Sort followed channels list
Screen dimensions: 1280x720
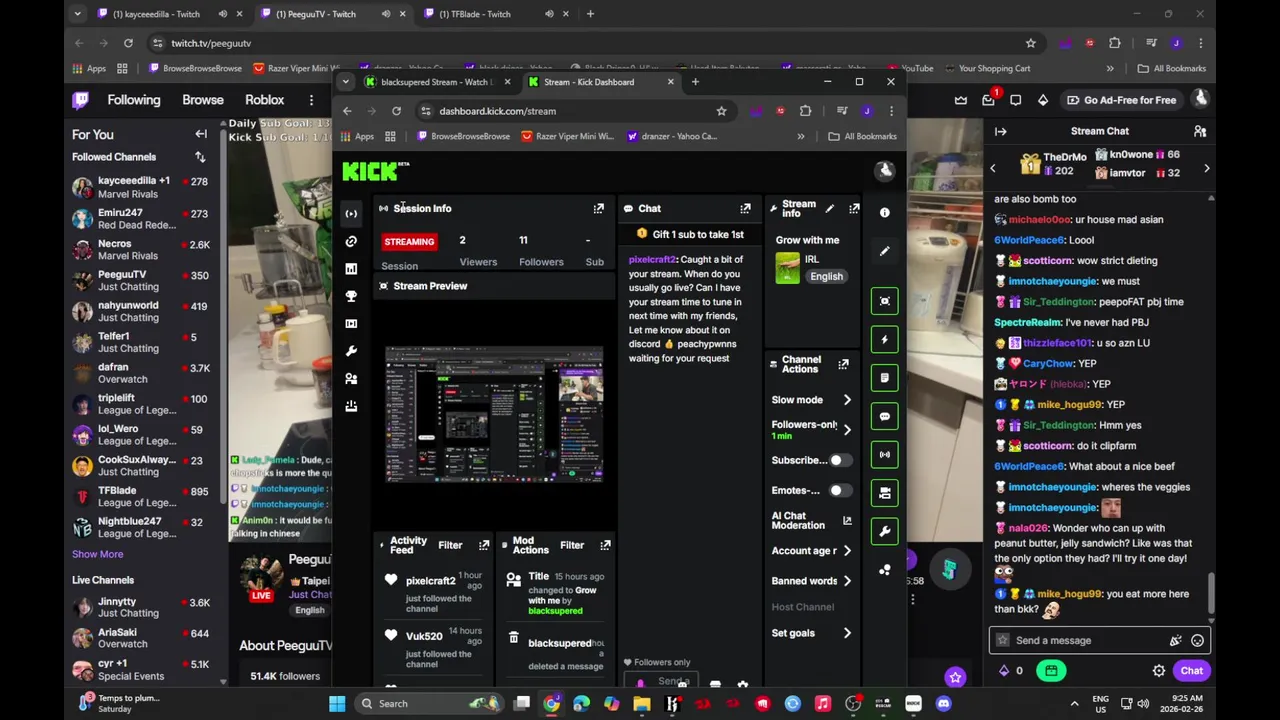click(x=200, y=157)
